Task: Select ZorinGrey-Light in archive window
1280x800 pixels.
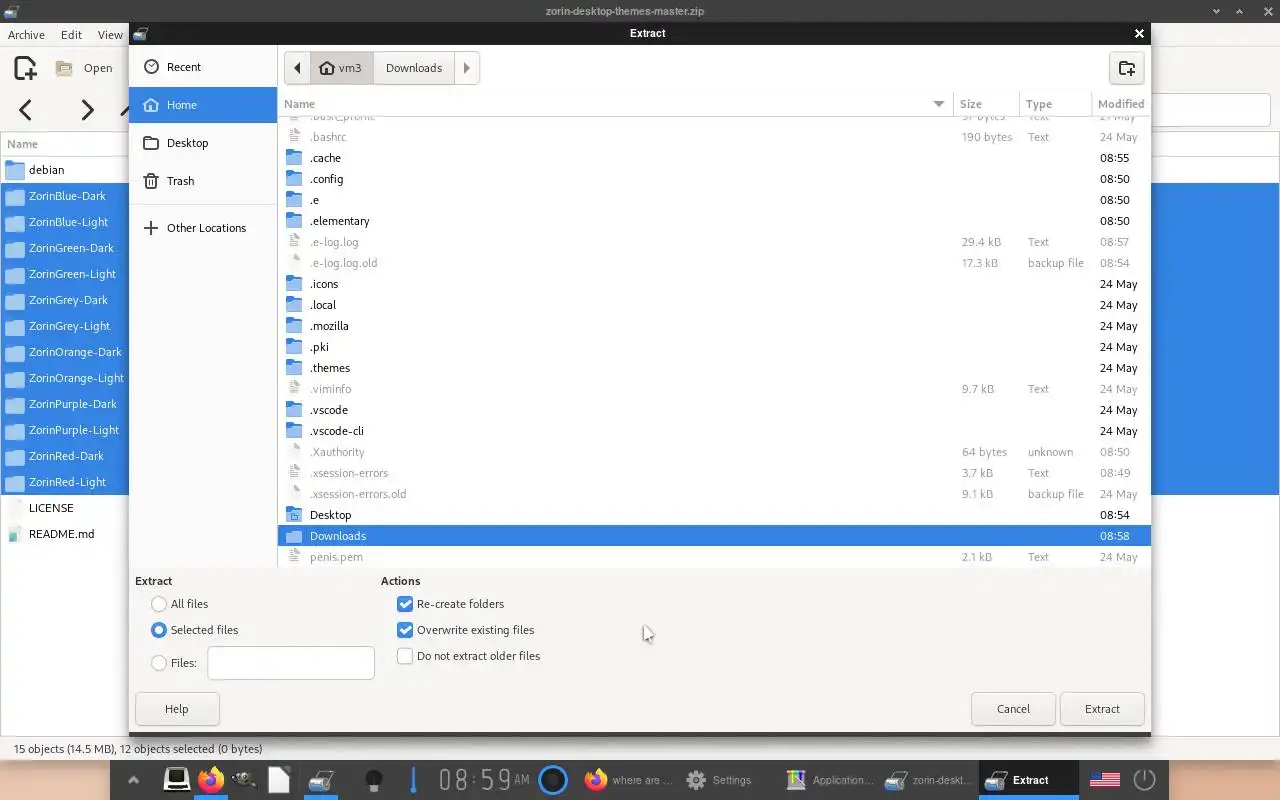Action: [x=65, y=326]
